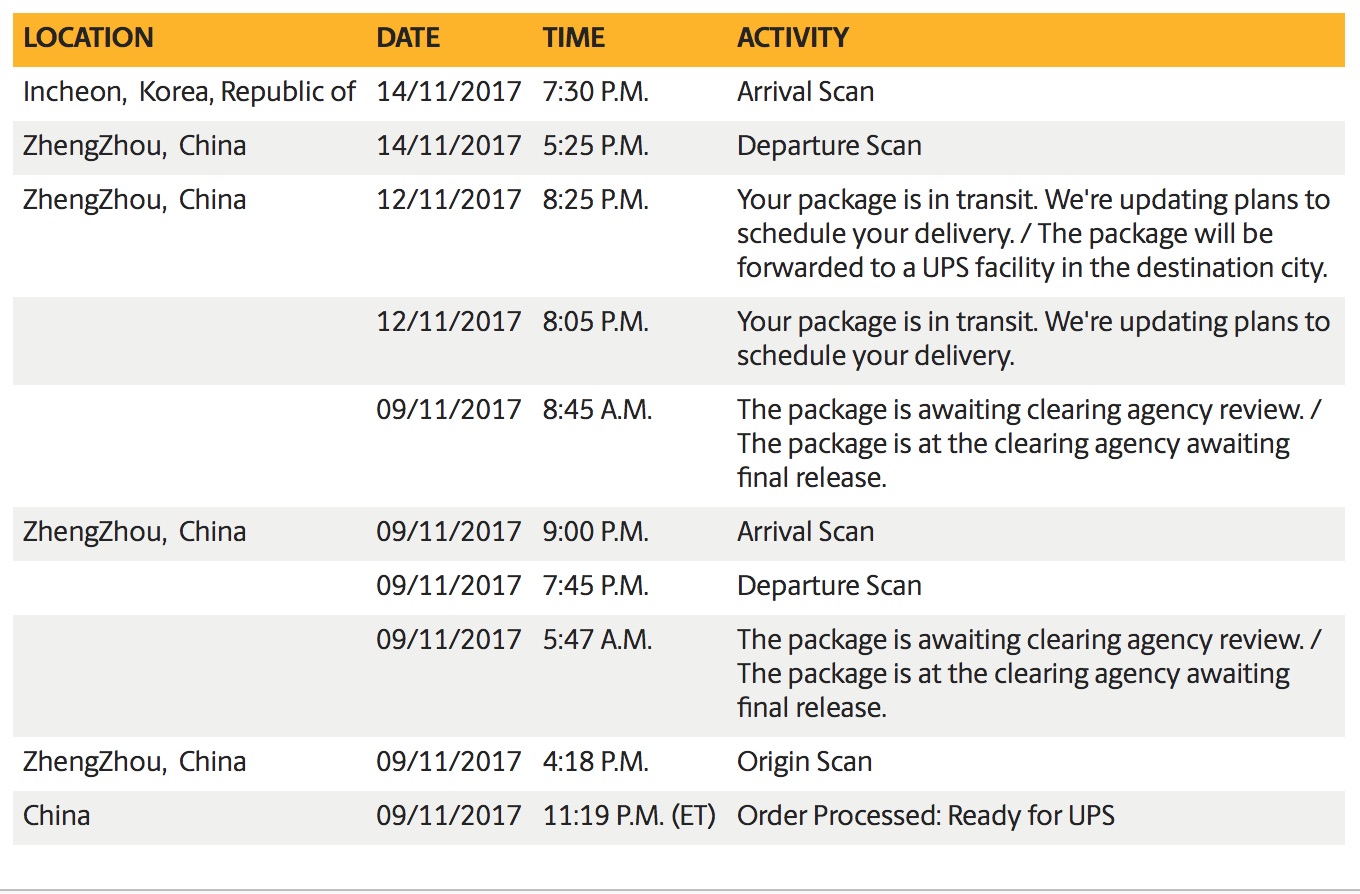Select the Departure Scan at 5:25 P.M. row

[x=679, y=146]
